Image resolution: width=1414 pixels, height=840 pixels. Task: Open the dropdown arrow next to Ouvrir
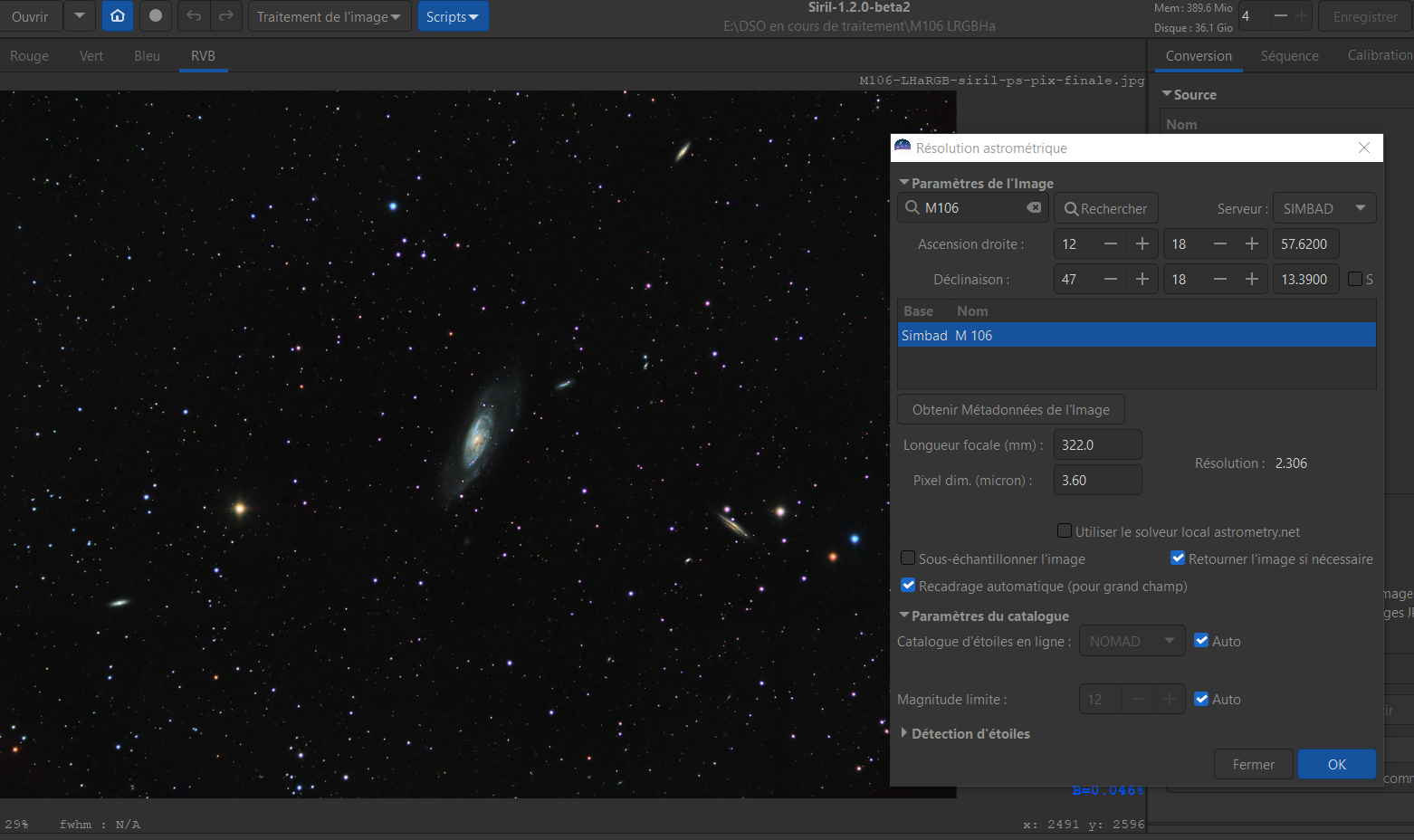coord(80,16)
